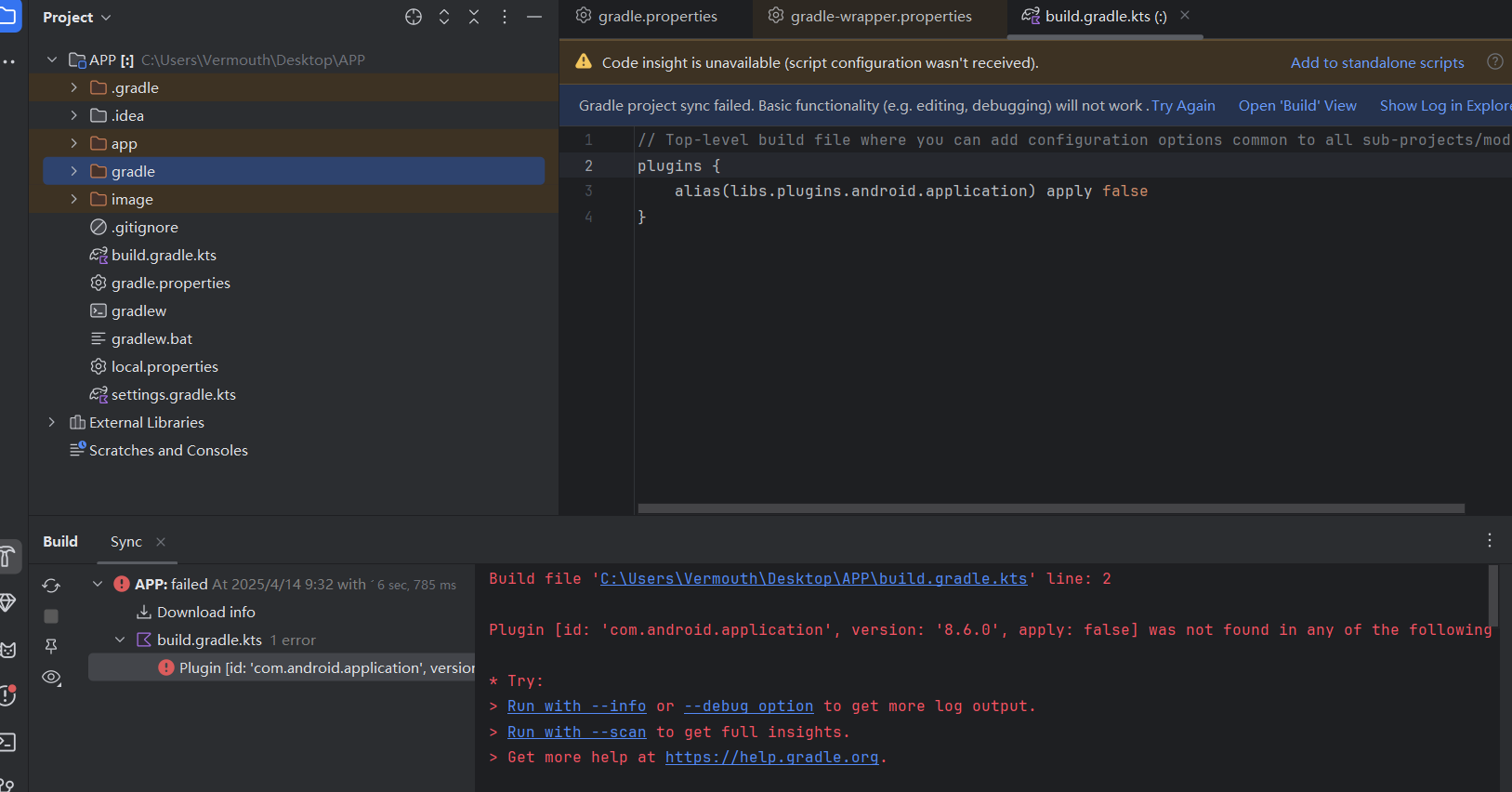Switch to gradle.properties editor tab

647,16
